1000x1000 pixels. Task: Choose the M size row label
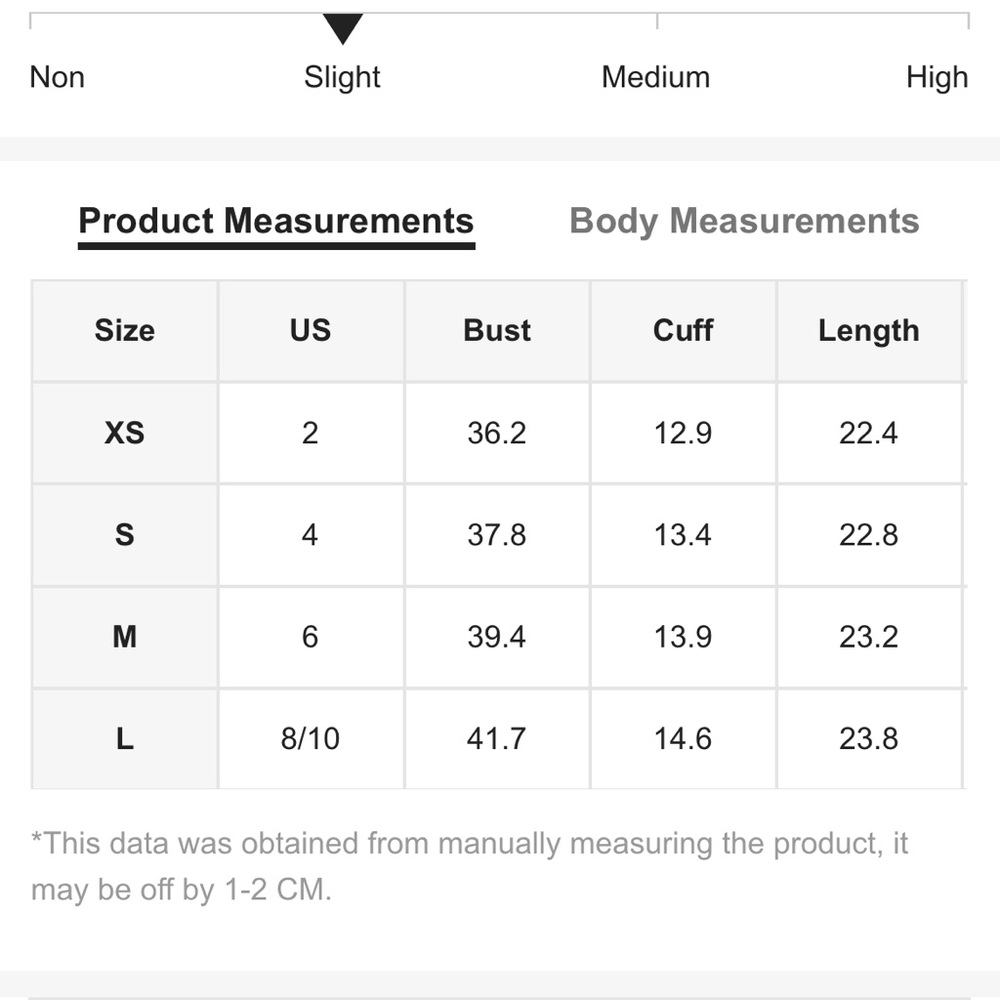124,637
